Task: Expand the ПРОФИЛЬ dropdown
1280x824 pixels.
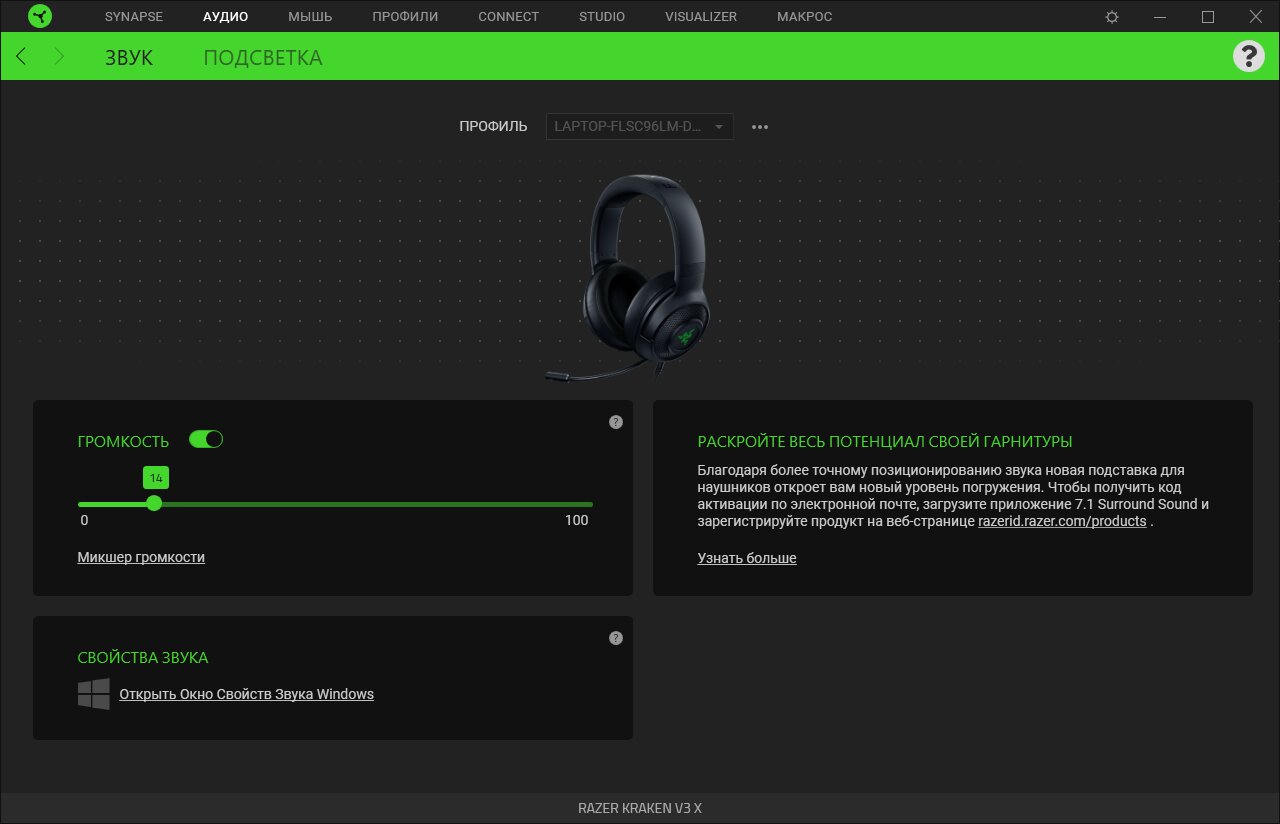Action: pyautogui.click(x=639, y=127)
